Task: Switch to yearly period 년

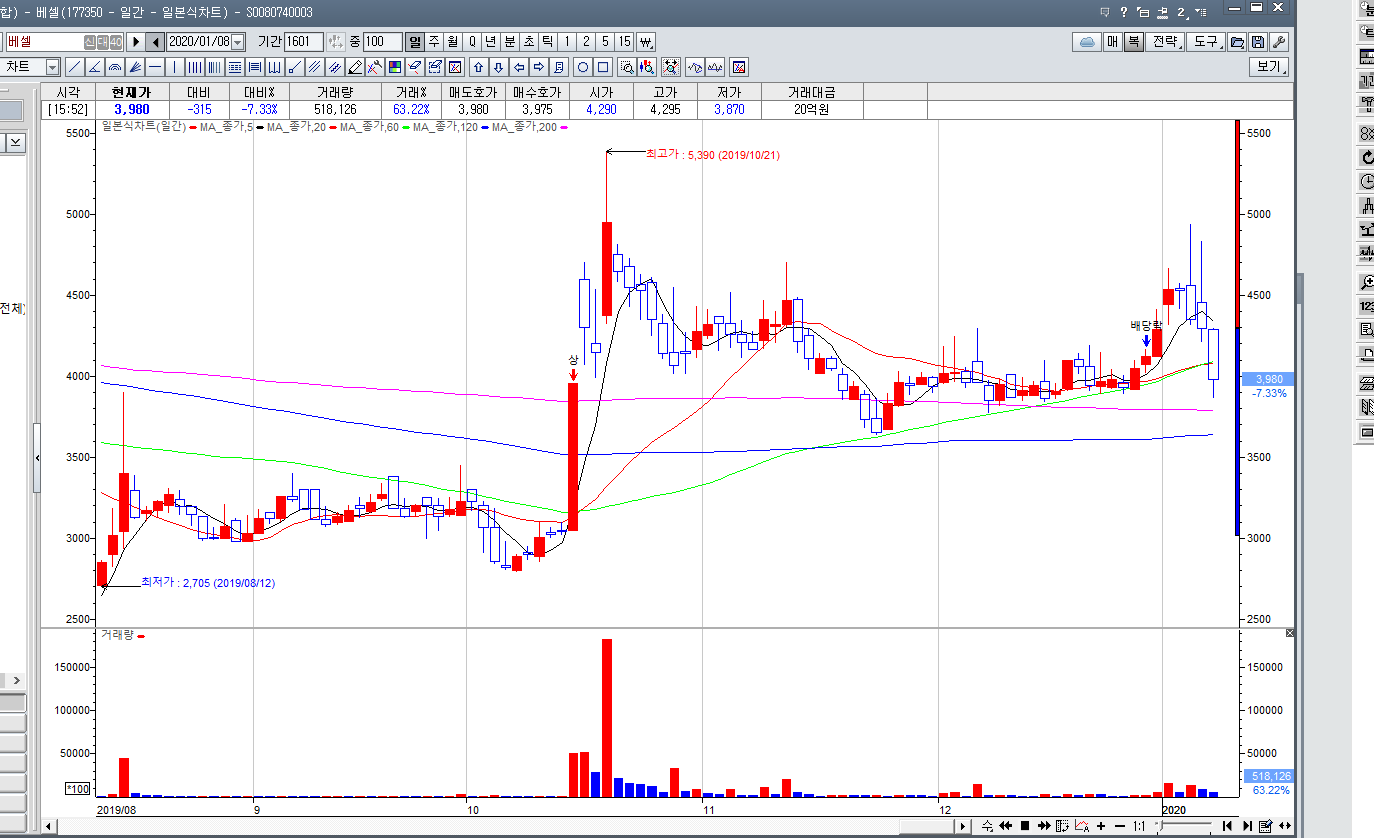Action: [x=491, y=42]
